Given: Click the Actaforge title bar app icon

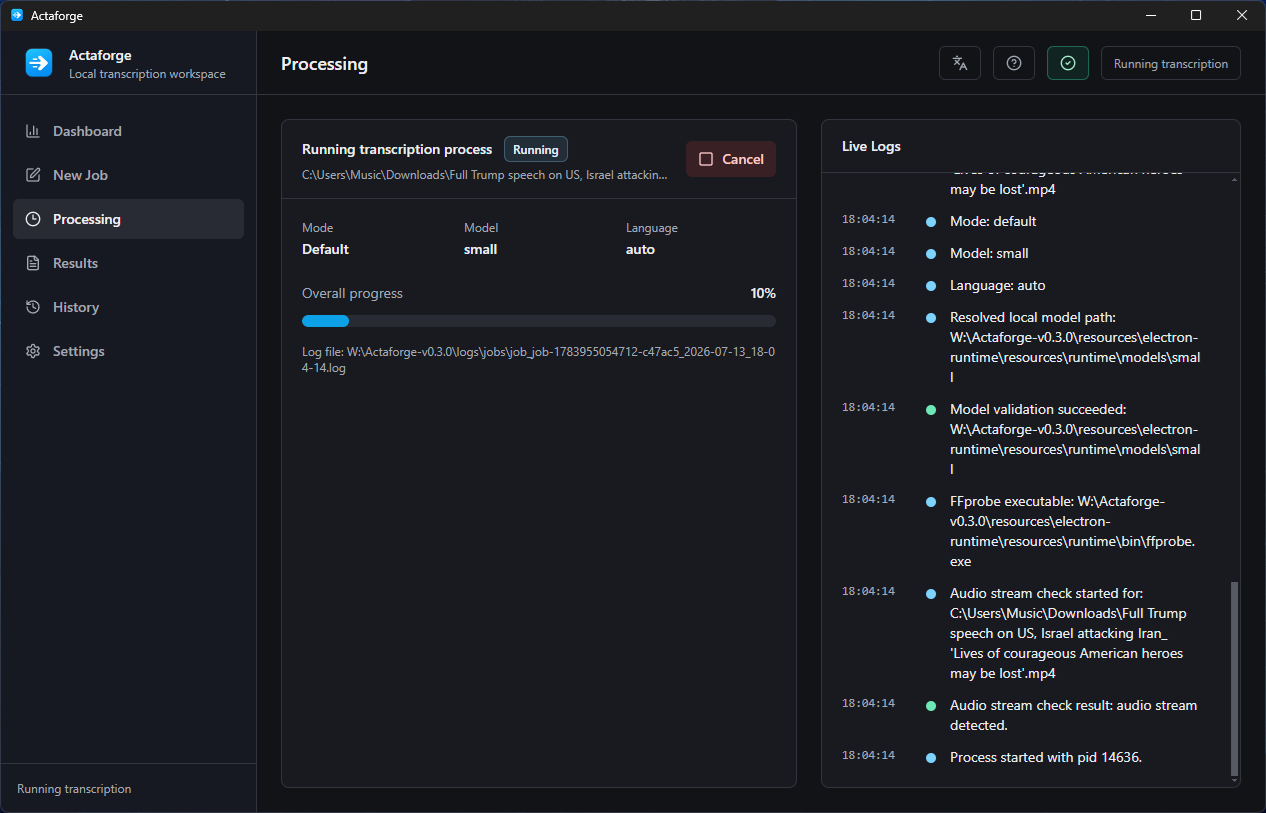Looking at the screenshot, I should (x=16, y=15).
